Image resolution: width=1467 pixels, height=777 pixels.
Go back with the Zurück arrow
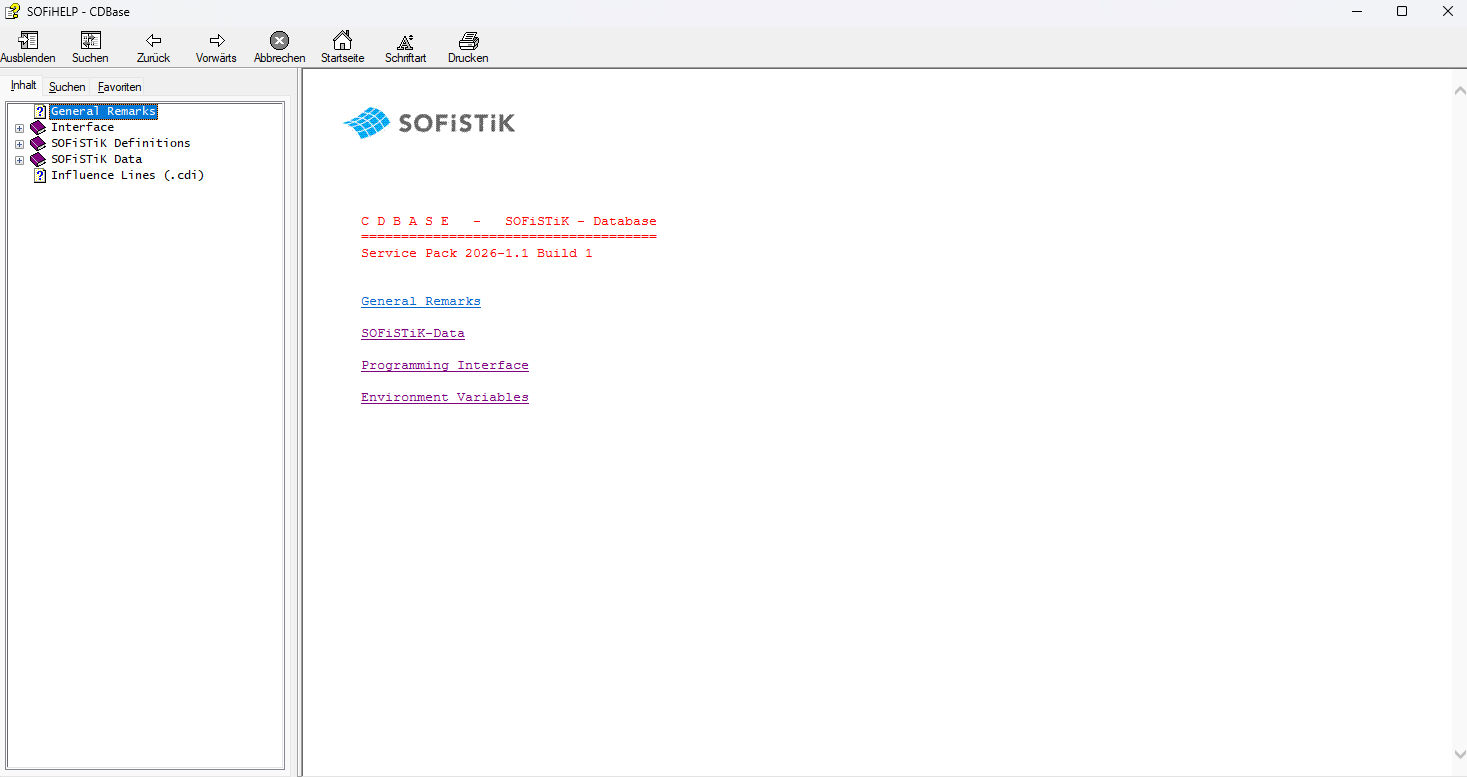[153, 41]
